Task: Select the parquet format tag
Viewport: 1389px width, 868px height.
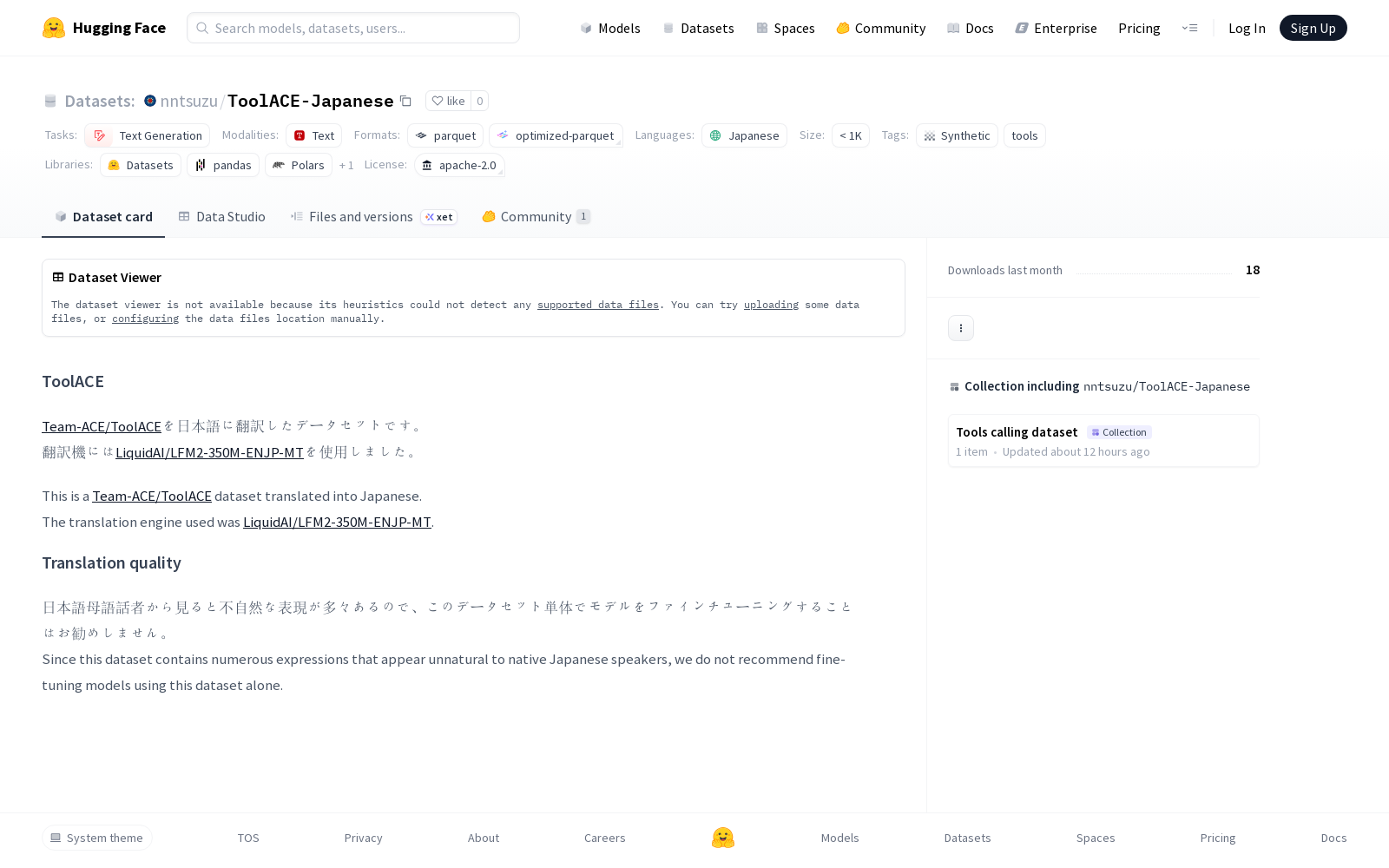Action: [445, 135]
